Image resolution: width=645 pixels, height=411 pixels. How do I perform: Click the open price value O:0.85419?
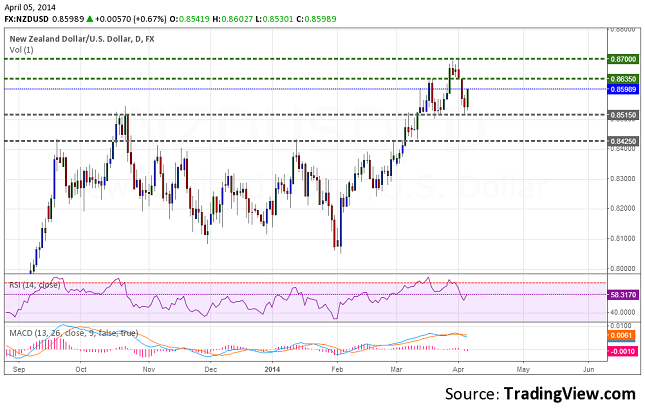[x=189, y=19]
